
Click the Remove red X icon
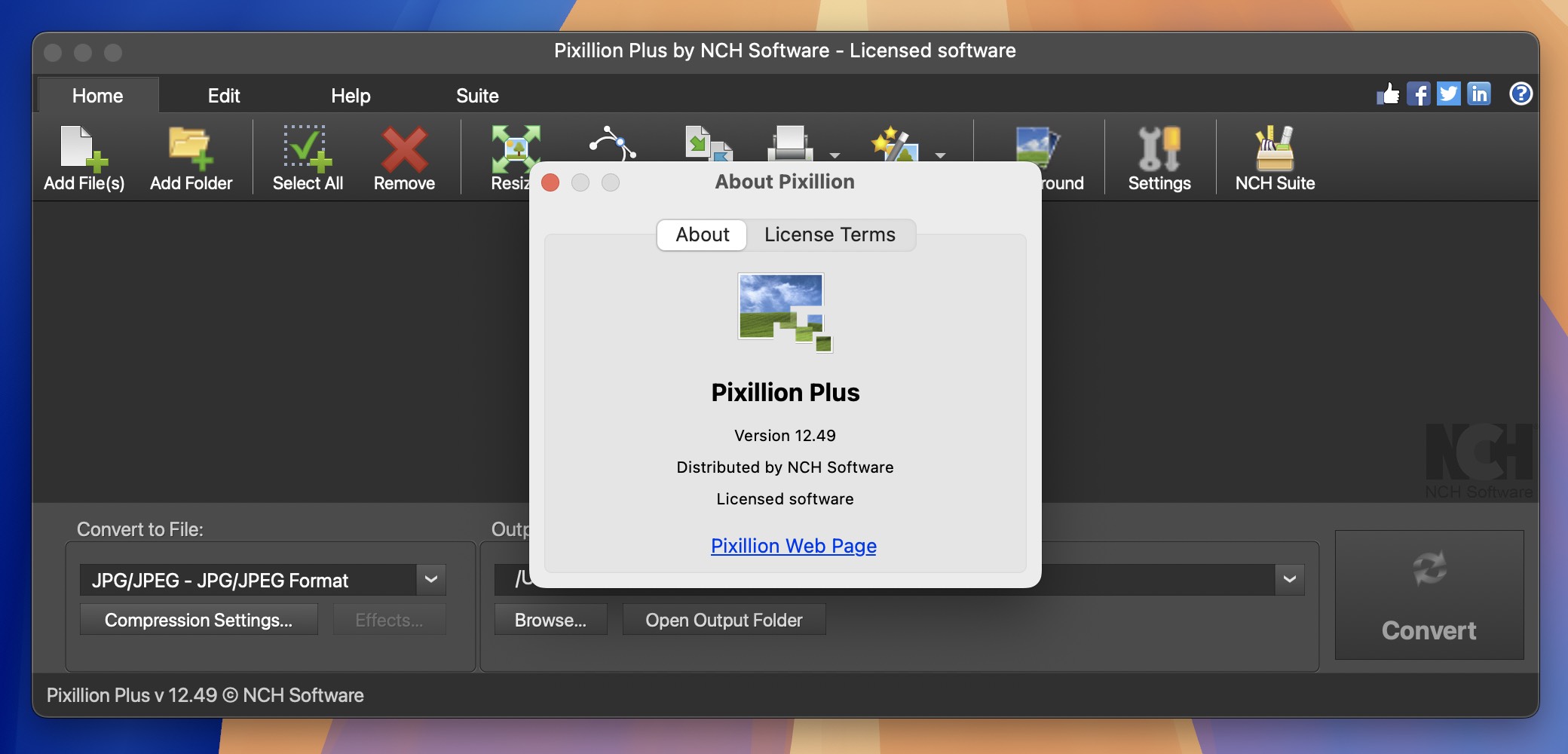point(404,148)
